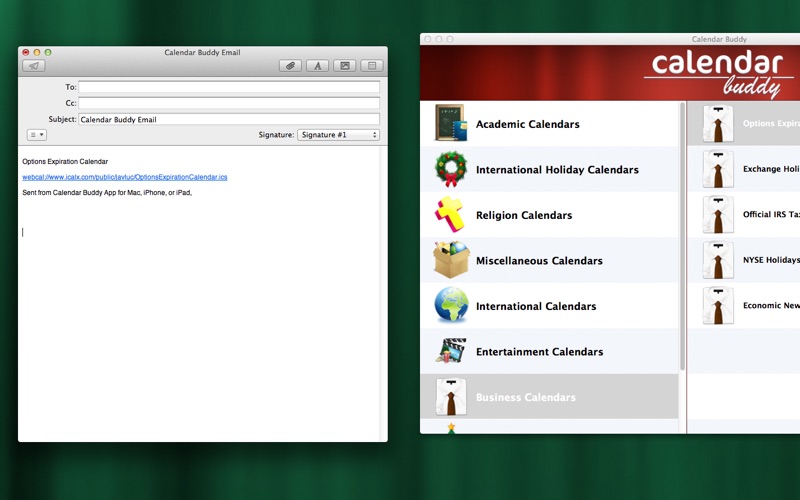Select International Calendars category

point(549,306)
